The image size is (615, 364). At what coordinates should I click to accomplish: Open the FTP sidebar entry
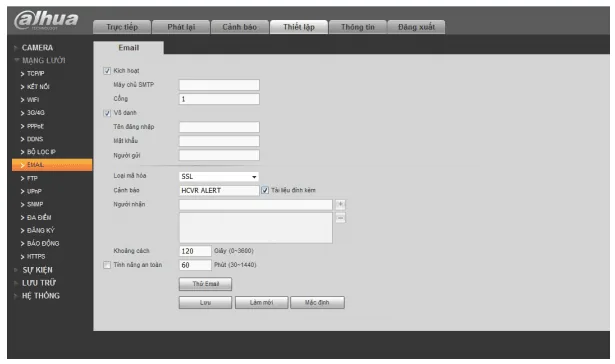[x=29, y=178]
